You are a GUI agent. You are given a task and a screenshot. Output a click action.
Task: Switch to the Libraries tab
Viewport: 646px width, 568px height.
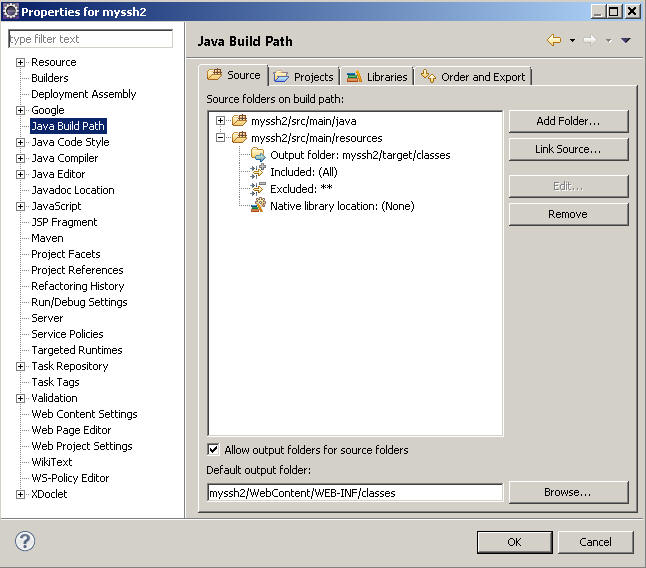[377, 77]
